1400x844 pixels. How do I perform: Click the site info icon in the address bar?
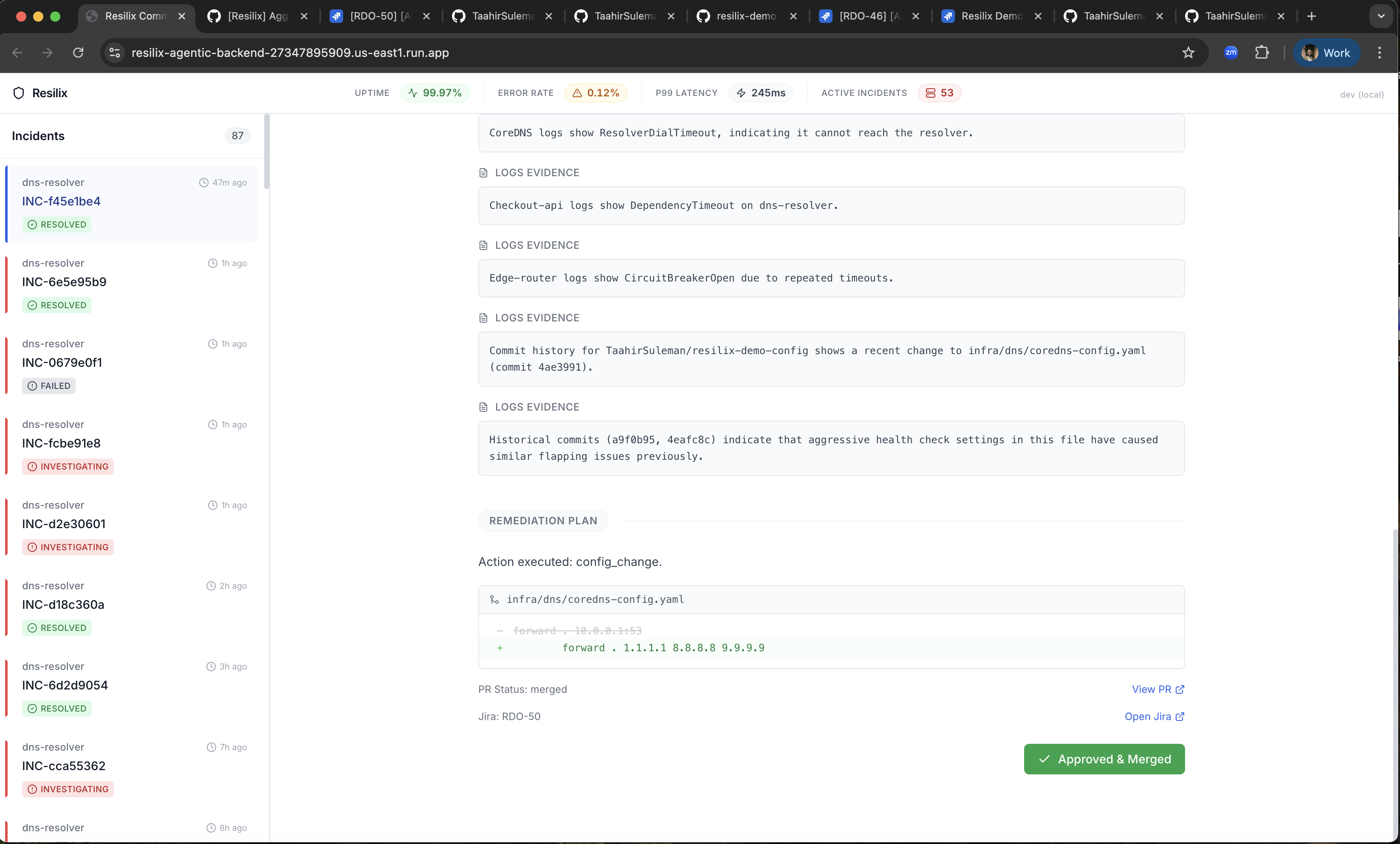[x=115, y=53]
